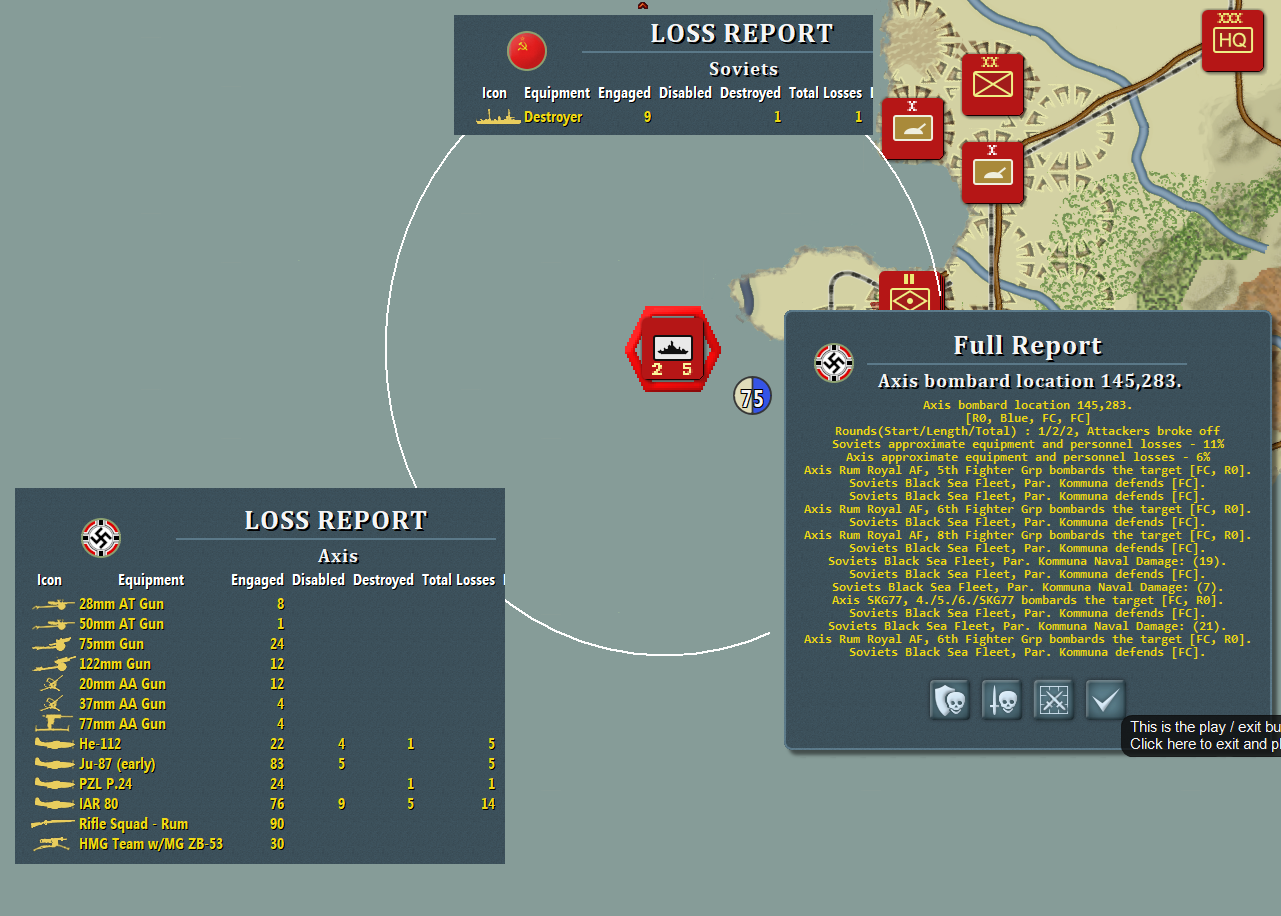
Task: Open defender losses with shield-and-skull button
Action: coord(950,700)
